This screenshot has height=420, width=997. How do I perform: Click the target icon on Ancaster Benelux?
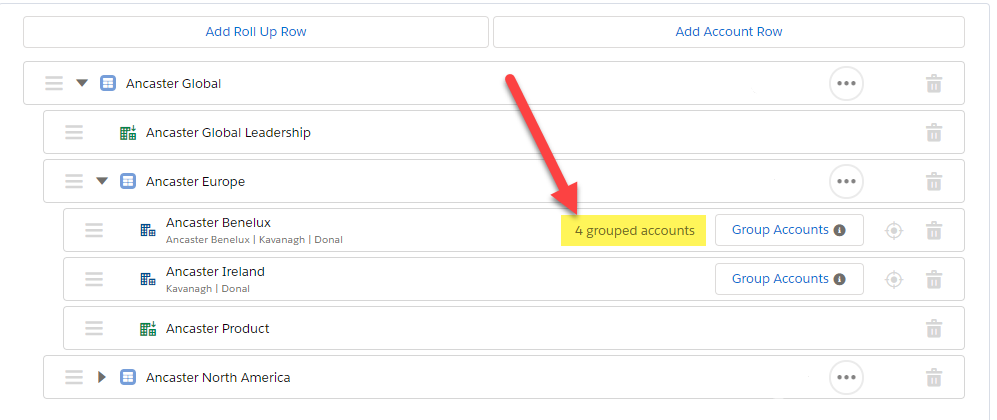[x=894, y=231]
